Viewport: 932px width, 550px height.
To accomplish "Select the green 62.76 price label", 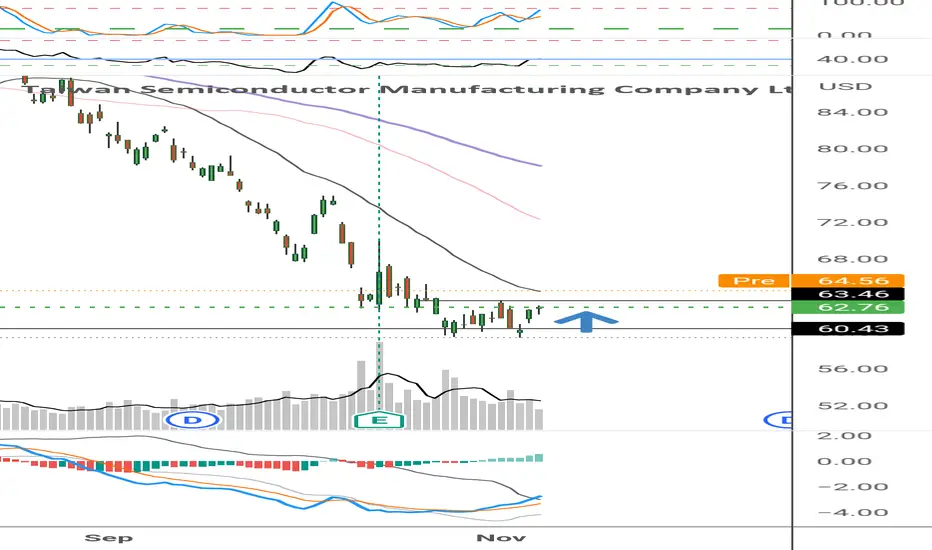I will 848,307.
